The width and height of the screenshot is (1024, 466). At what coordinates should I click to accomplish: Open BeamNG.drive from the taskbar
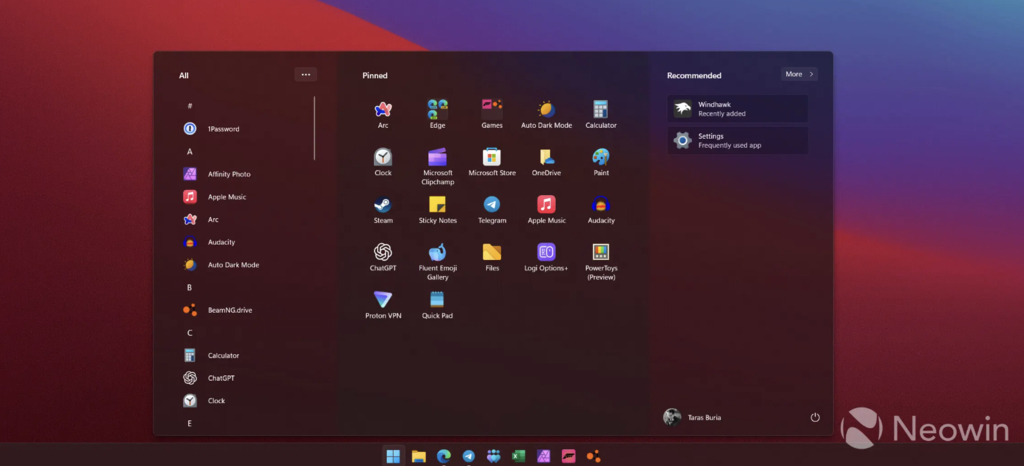coord(594,456)
